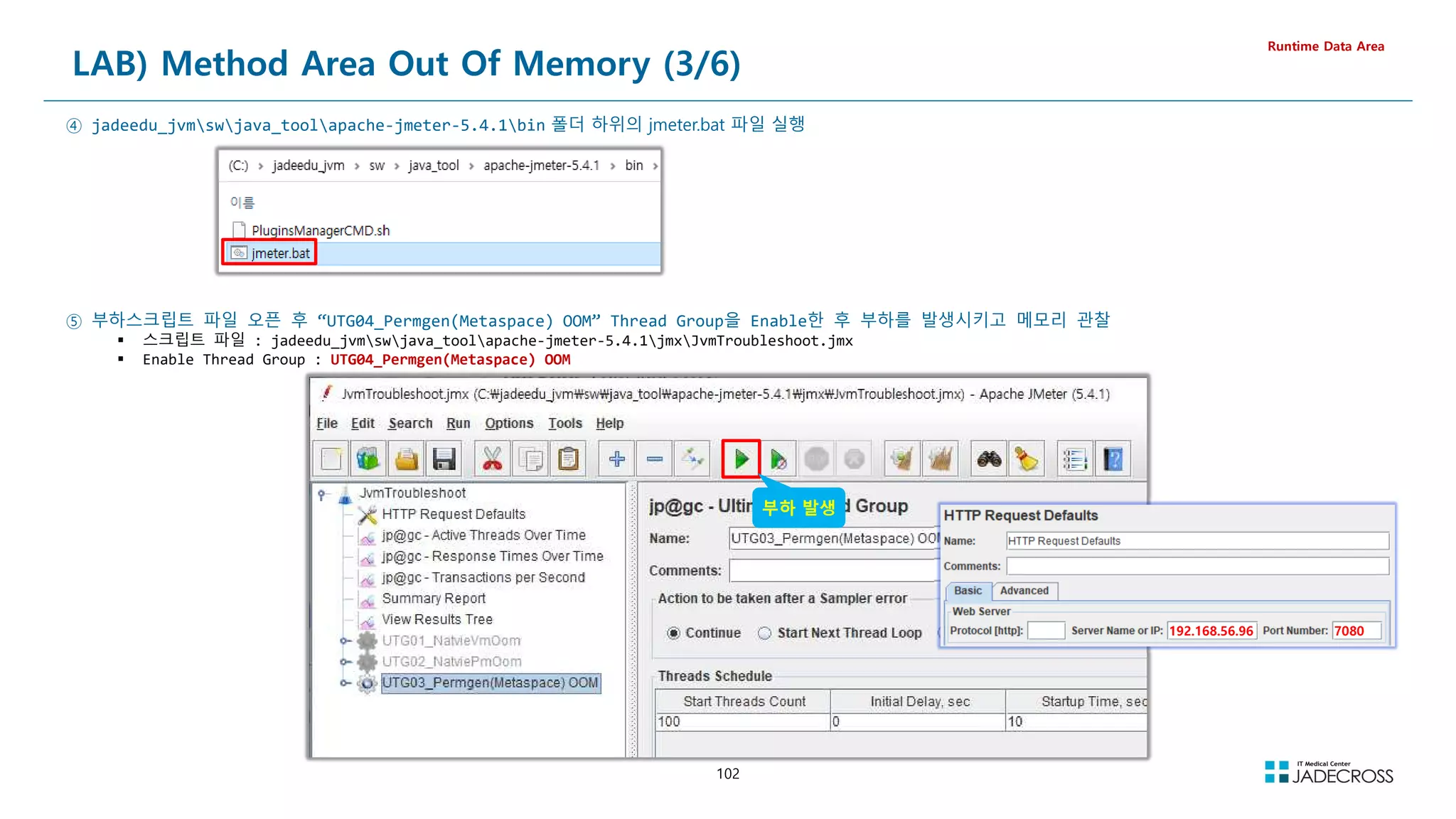1456x819 pixels.
Task: Click the Copy icon in toolbar
Action: 530,459
